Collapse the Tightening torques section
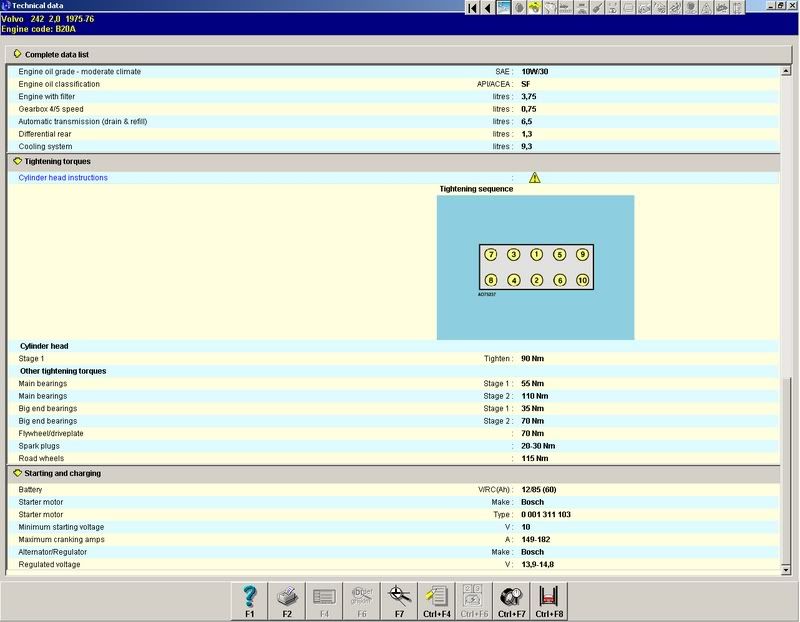 (17, 161)
